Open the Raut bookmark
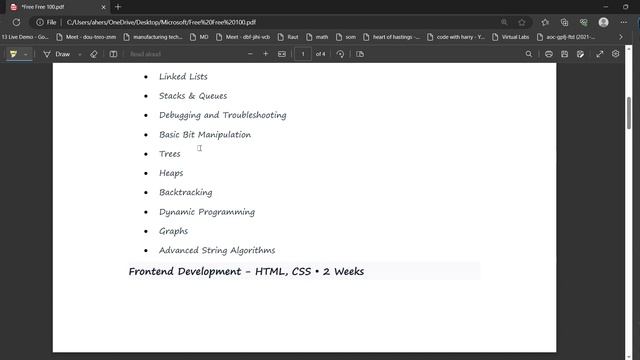 pos(288,37)
